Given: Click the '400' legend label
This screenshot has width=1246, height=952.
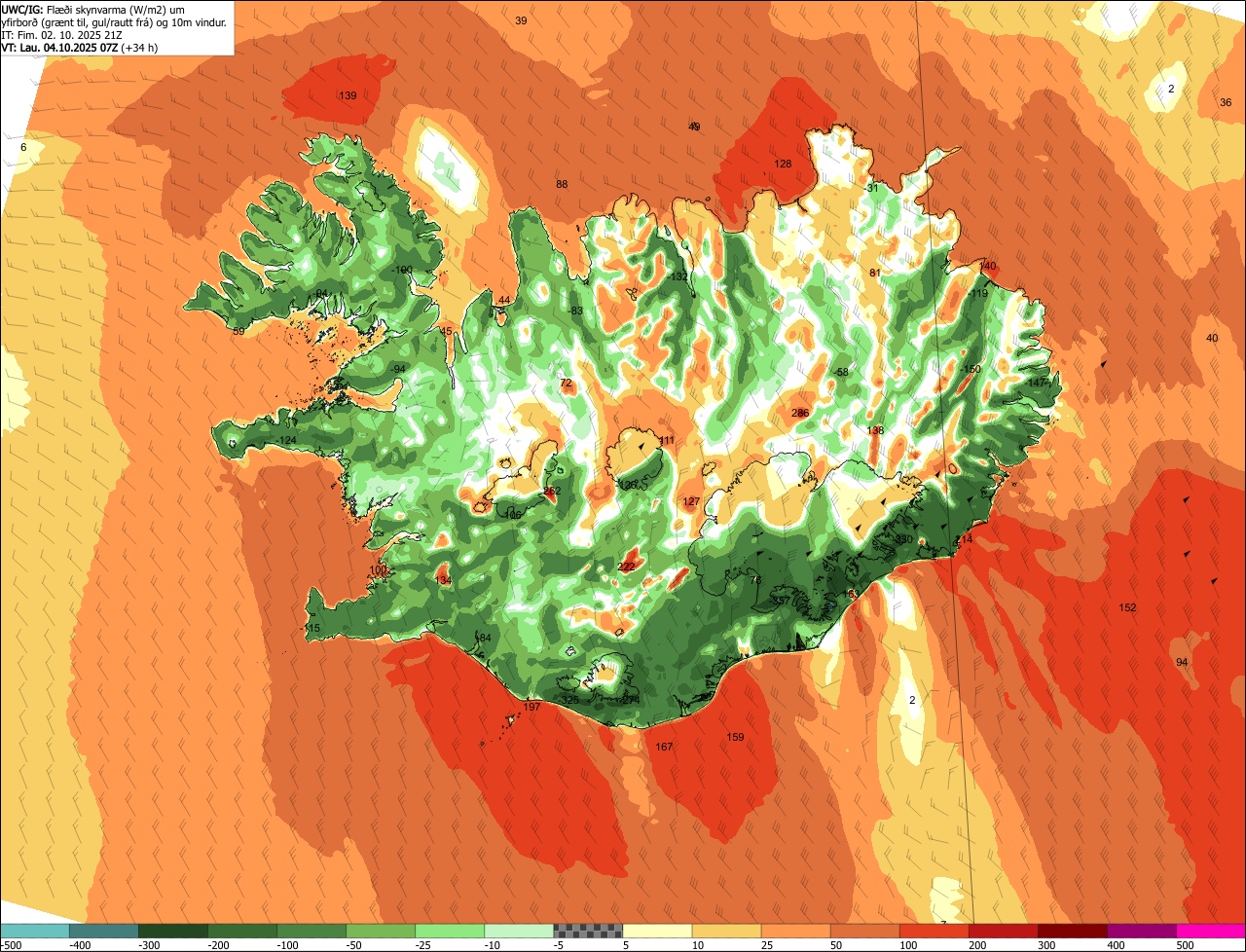Looking at the screenshot, I should click(x=1117, y=944).
